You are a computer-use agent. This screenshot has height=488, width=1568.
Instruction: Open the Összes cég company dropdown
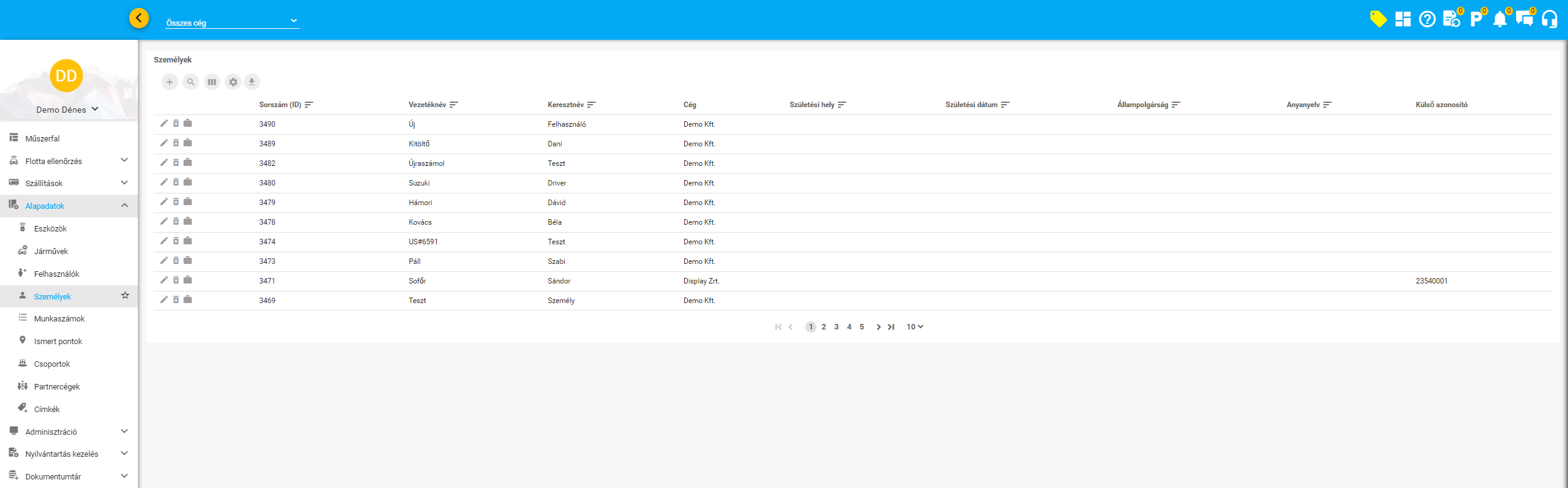click(x=232, y=22)
